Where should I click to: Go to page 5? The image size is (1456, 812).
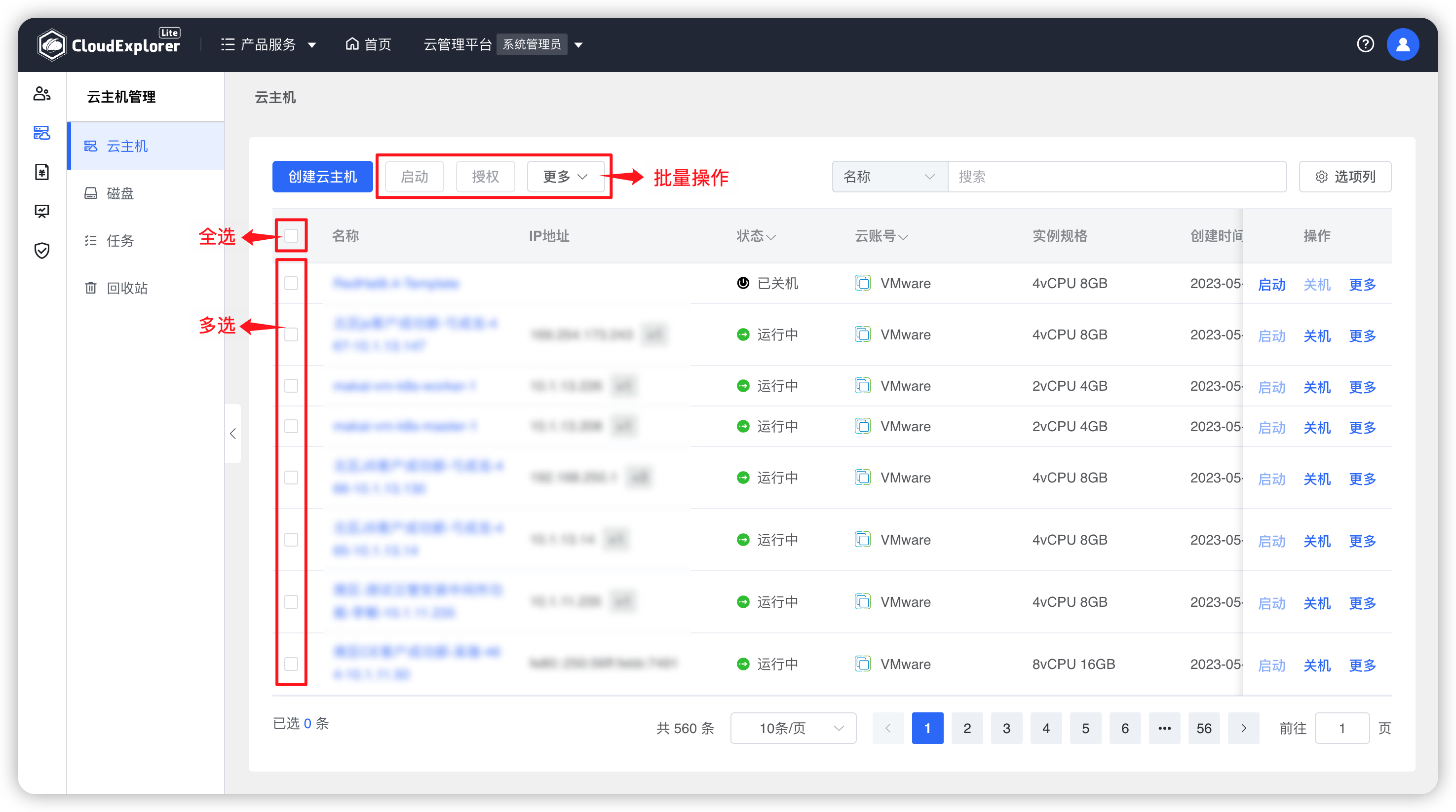click(x=1085, y=728)
